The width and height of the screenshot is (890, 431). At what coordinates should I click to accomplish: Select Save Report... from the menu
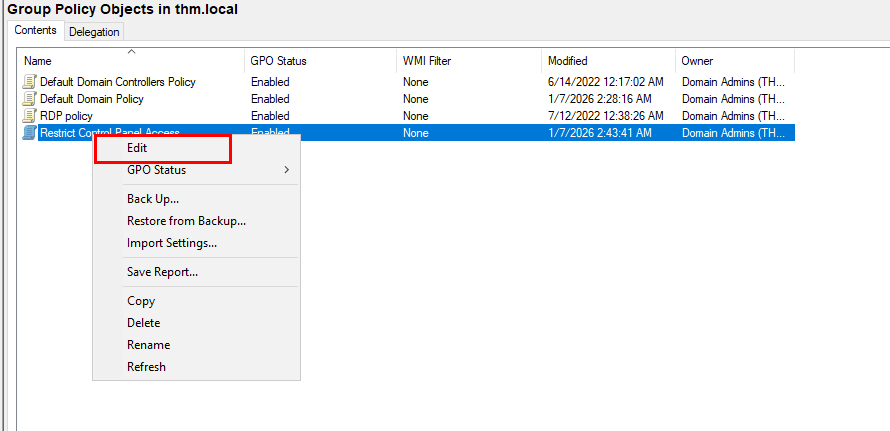(x=162, y=272)
